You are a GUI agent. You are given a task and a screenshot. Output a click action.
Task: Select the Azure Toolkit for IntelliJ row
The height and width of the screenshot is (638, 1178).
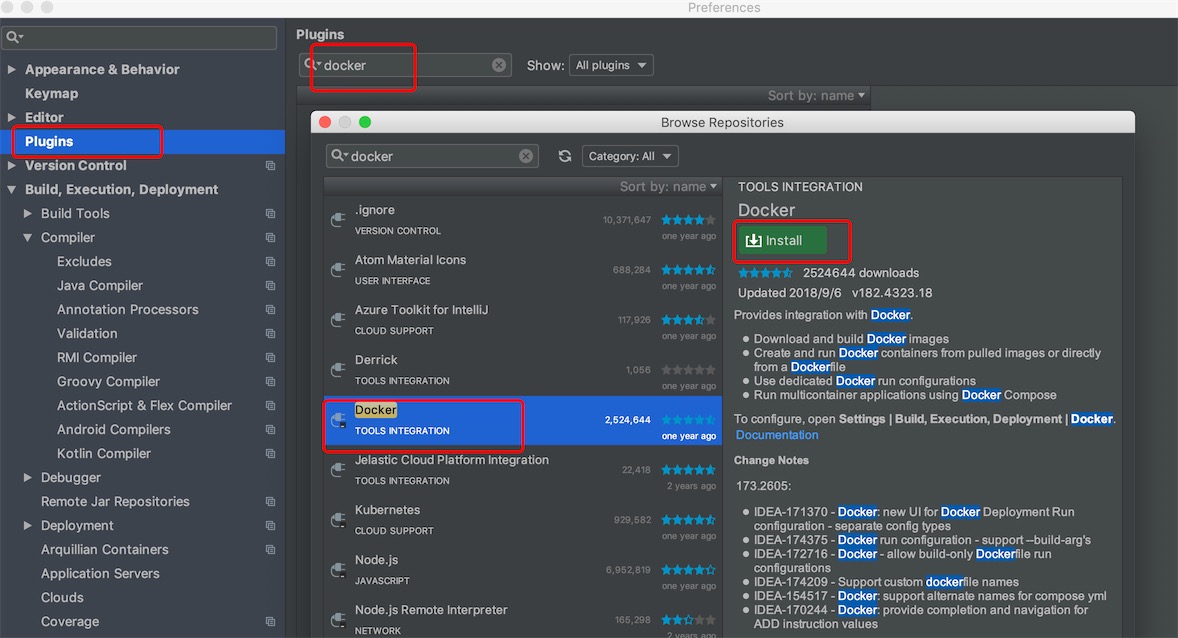(523, 320)
